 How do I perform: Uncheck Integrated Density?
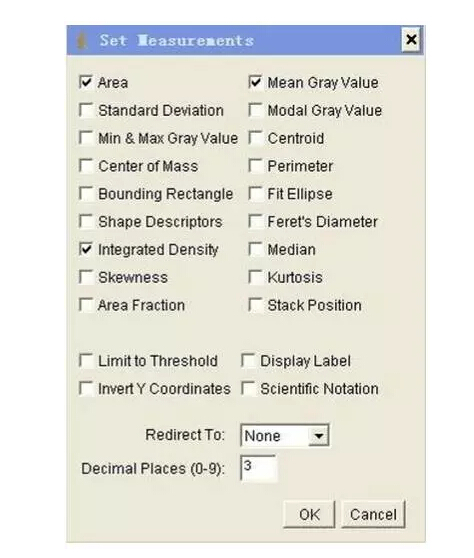click(86, 249)
